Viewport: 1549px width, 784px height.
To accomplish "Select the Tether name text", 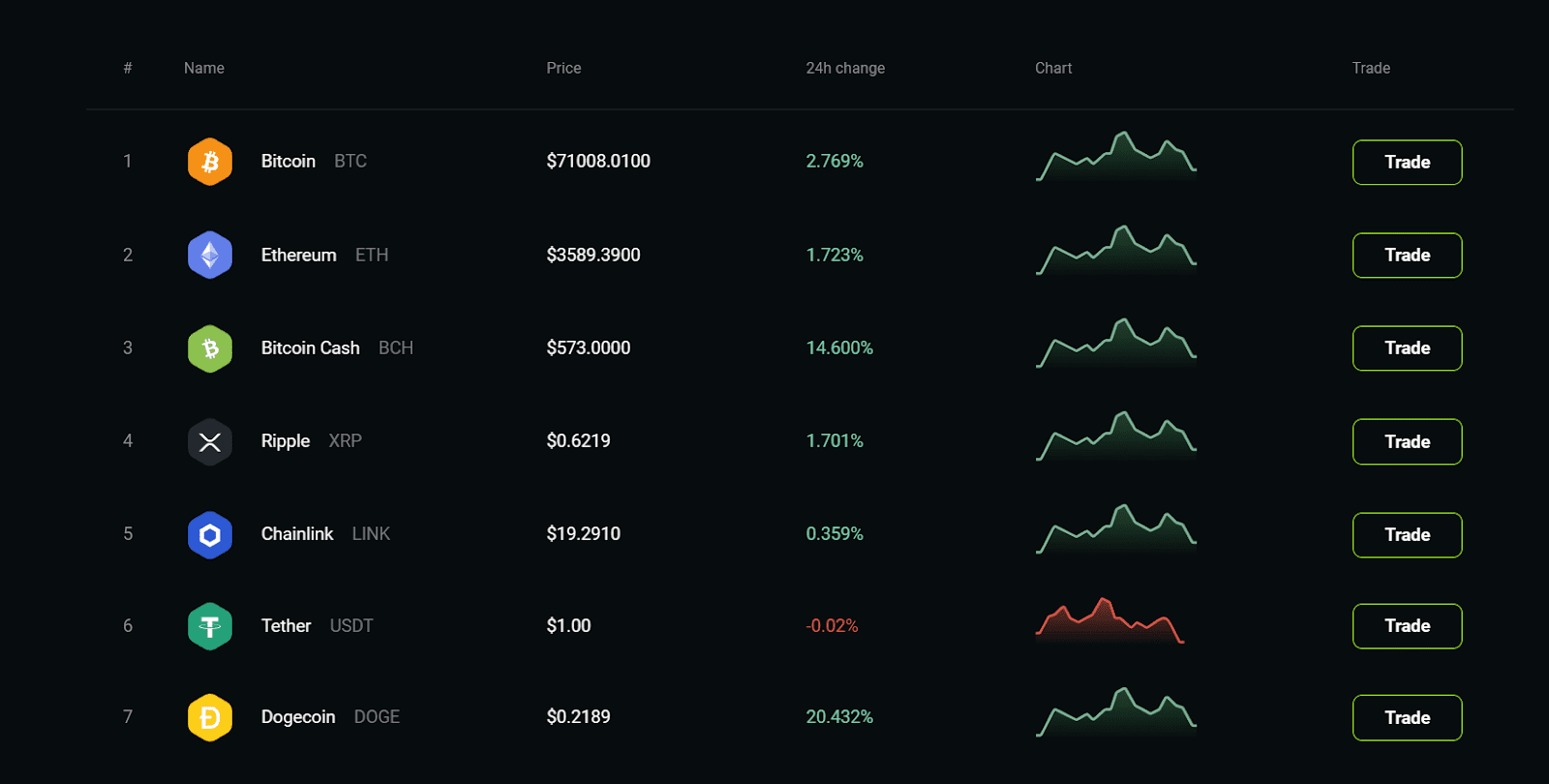I will (287, 625).
